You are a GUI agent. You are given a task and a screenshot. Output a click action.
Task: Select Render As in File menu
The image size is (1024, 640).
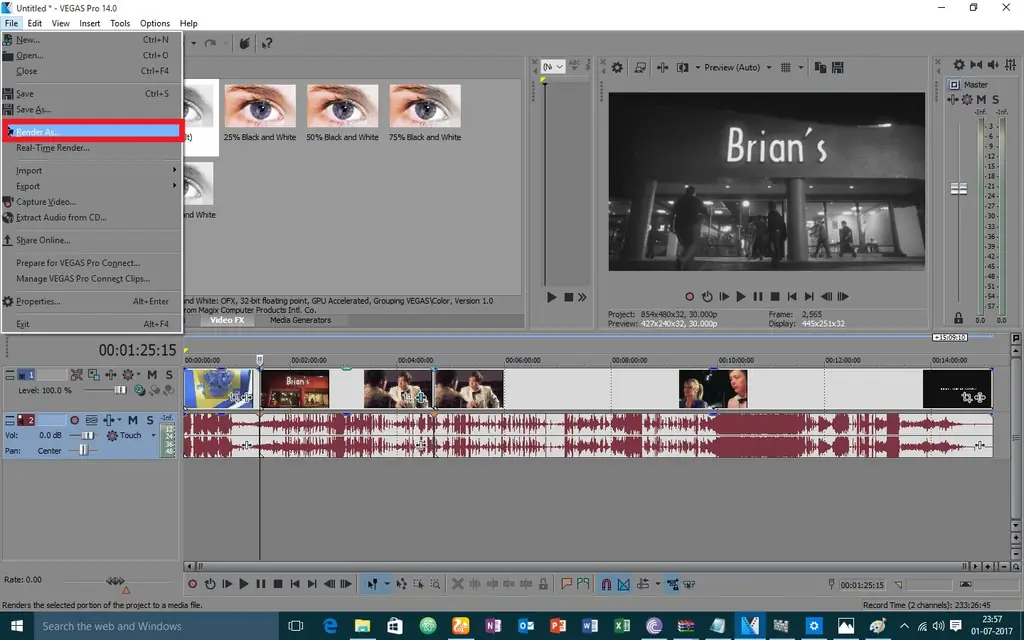point(91,132)
